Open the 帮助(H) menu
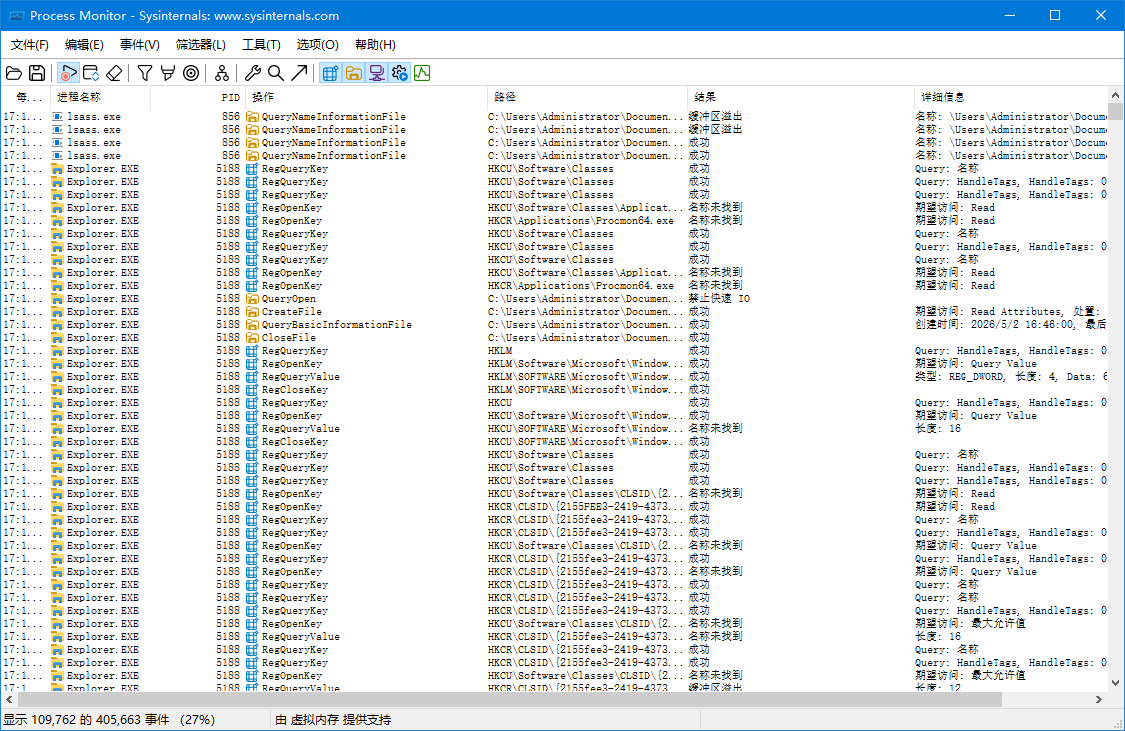Viewport: 1125px width, 731px height. pos(375,44)
